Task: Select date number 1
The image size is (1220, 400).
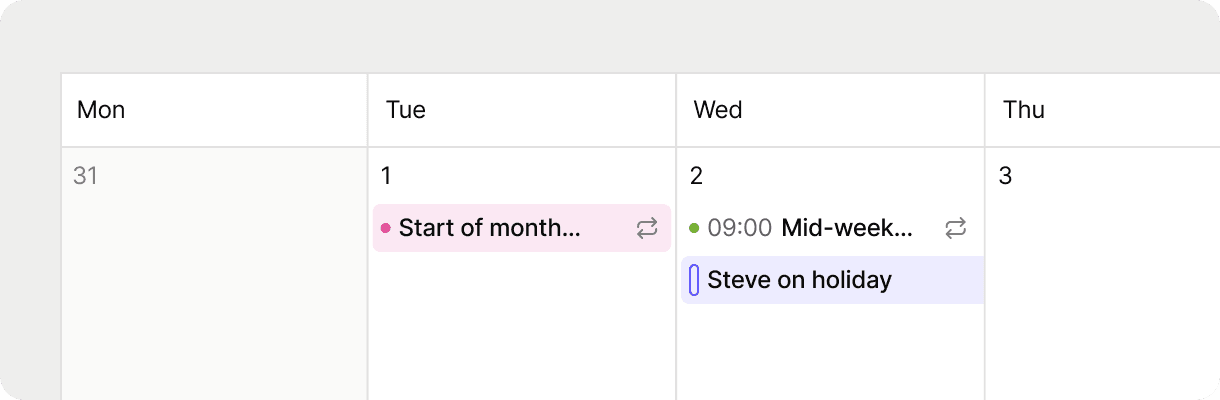Action: (x=387, y=177)
